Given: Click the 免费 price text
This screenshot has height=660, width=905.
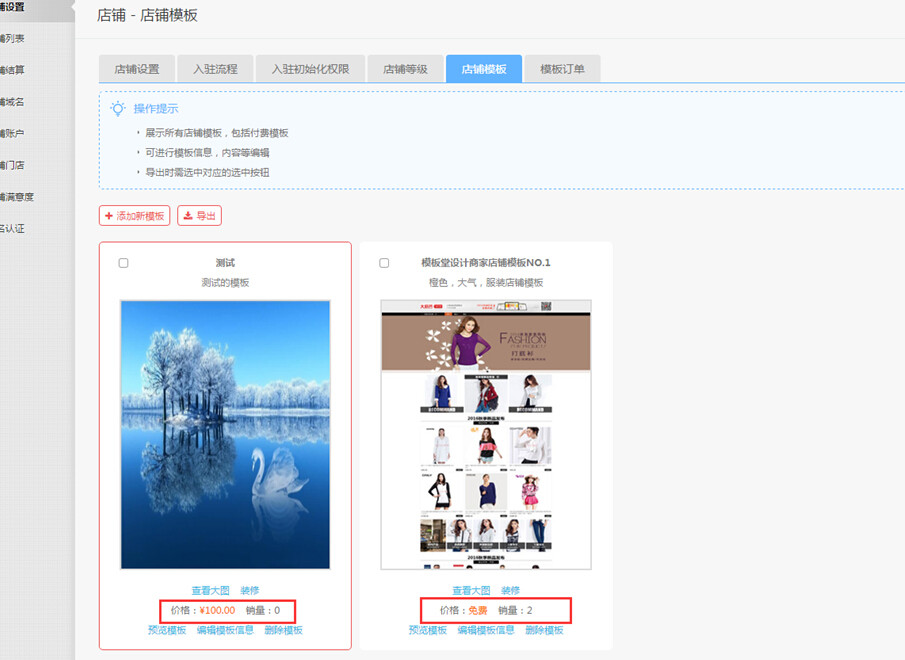Looking at the screenshot, I should pos(477,610).
